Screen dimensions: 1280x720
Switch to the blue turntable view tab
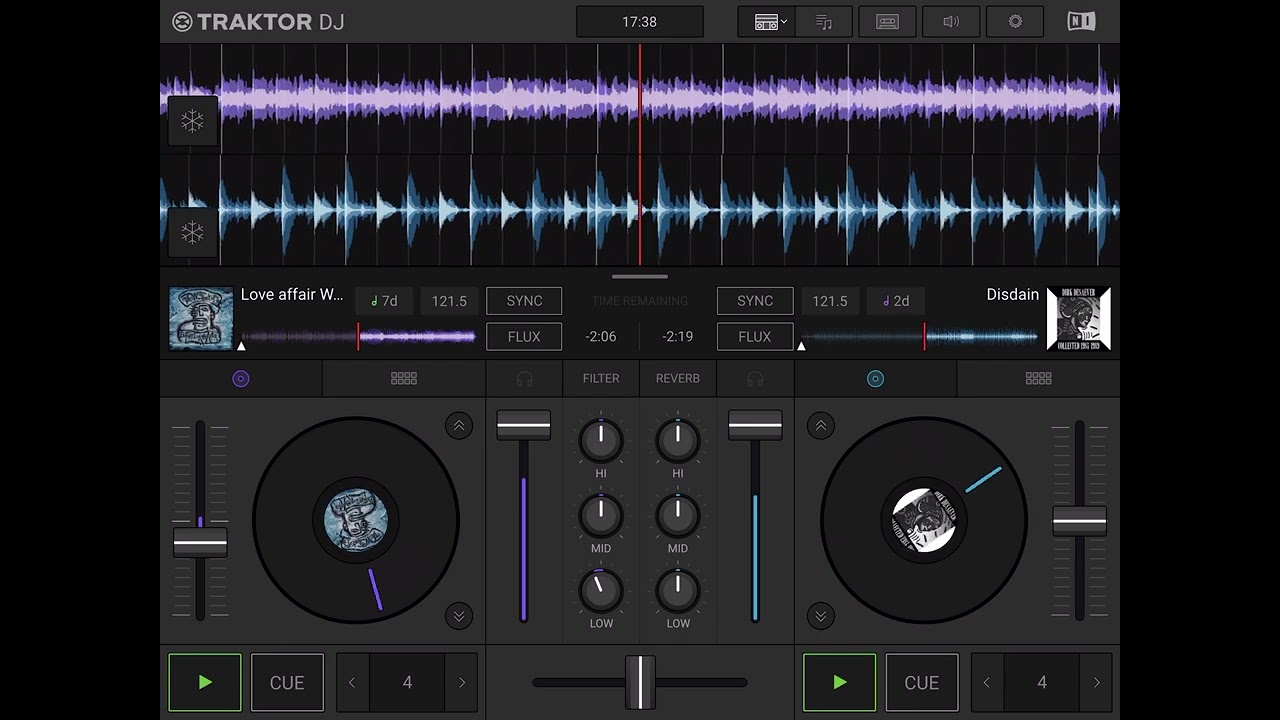pos(875,379)
